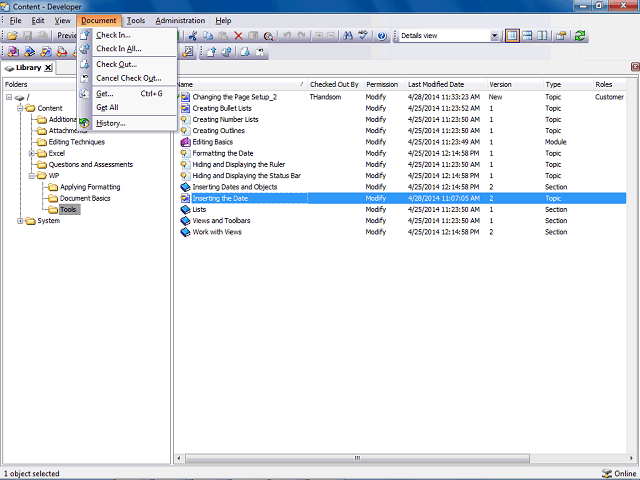The height and width of the screenshot is (480, 640).
Task: Choose Check In All... menu item
Action: pyautogui.click(x=127, y=49)
